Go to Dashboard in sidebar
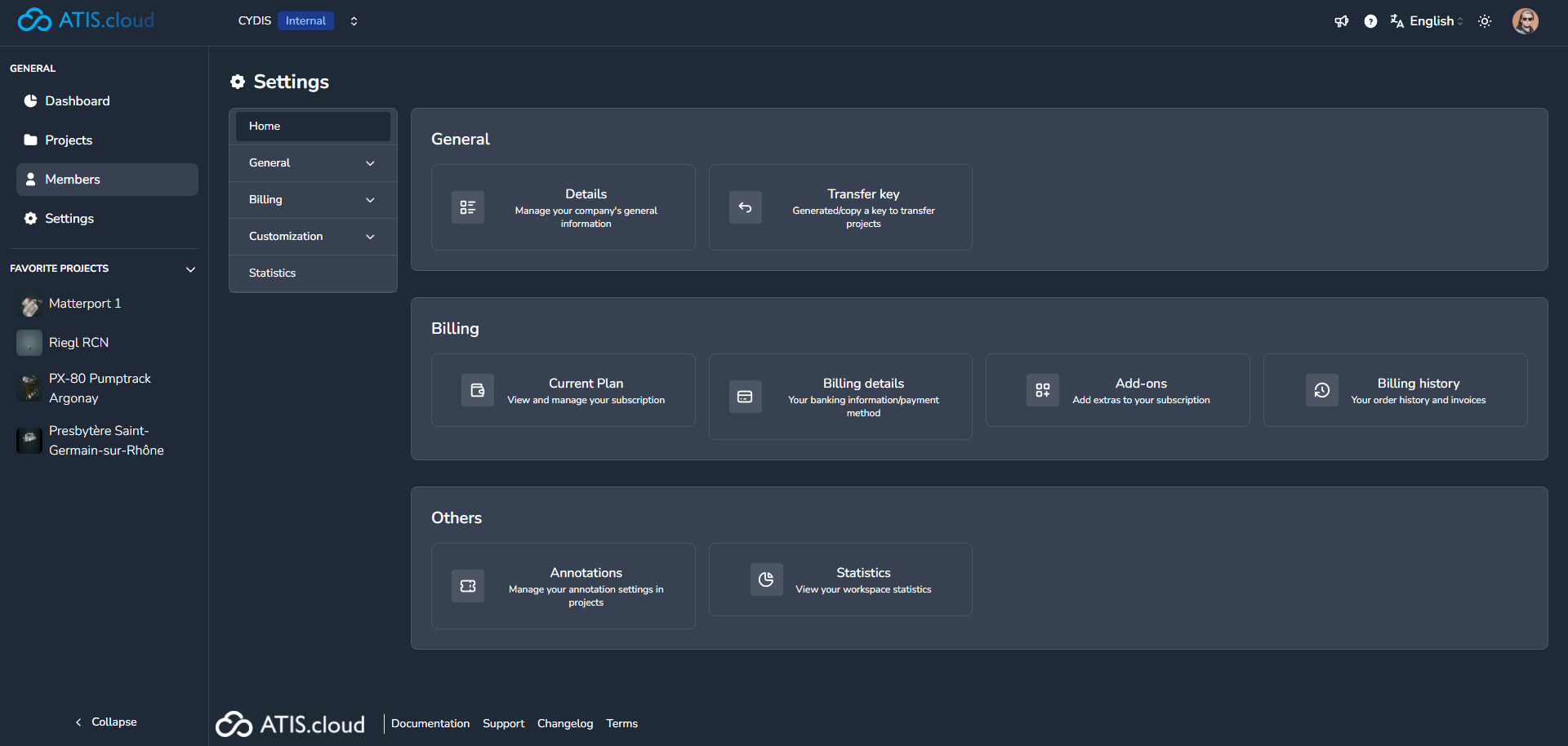The width and height of the screenshot is (1568, 746). click(x=107, y=101)
